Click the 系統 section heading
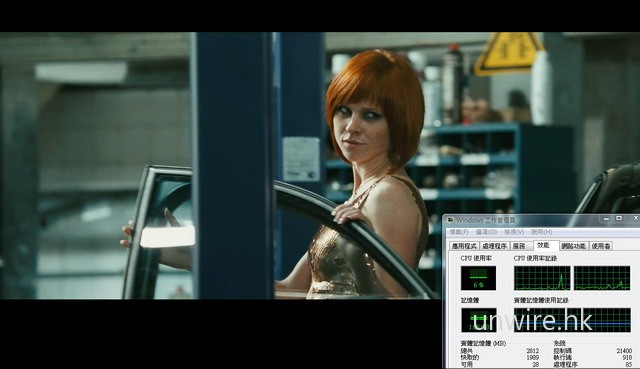 point(559,344)
